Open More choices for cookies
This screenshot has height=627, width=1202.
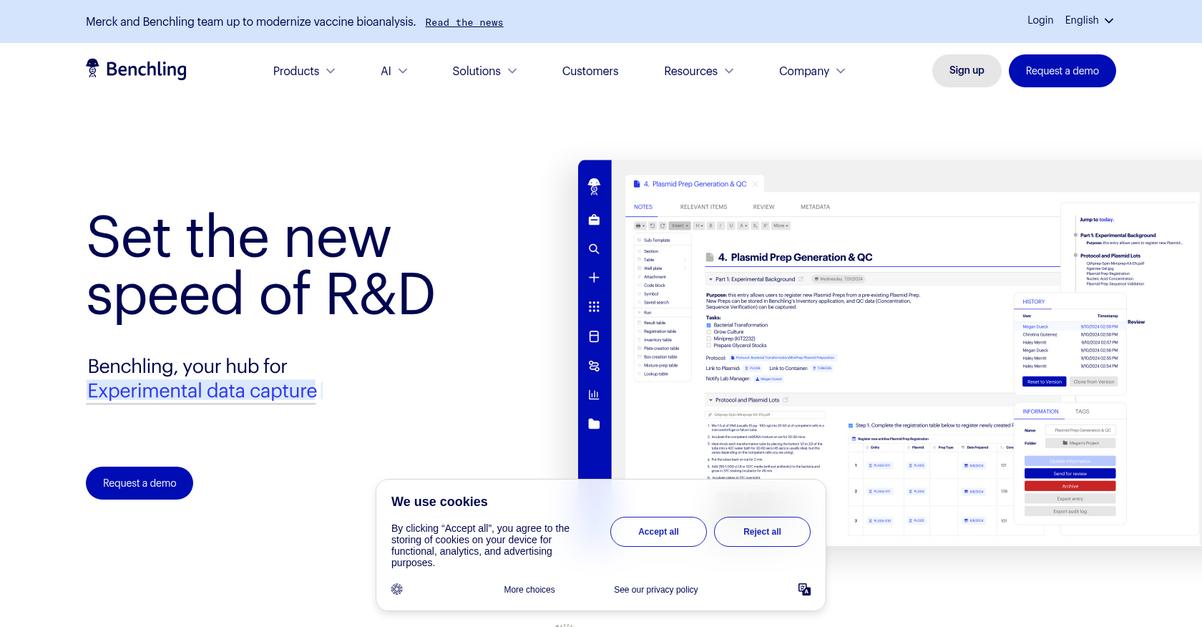pos(529,589)
